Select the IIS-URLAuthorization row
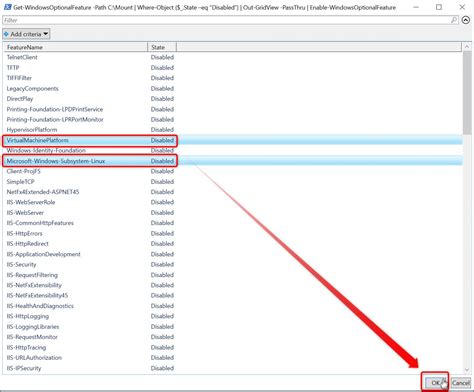Image resolution: width=474 pixels, height=392 pixels. pyautogui.click(x=233, y=358)
